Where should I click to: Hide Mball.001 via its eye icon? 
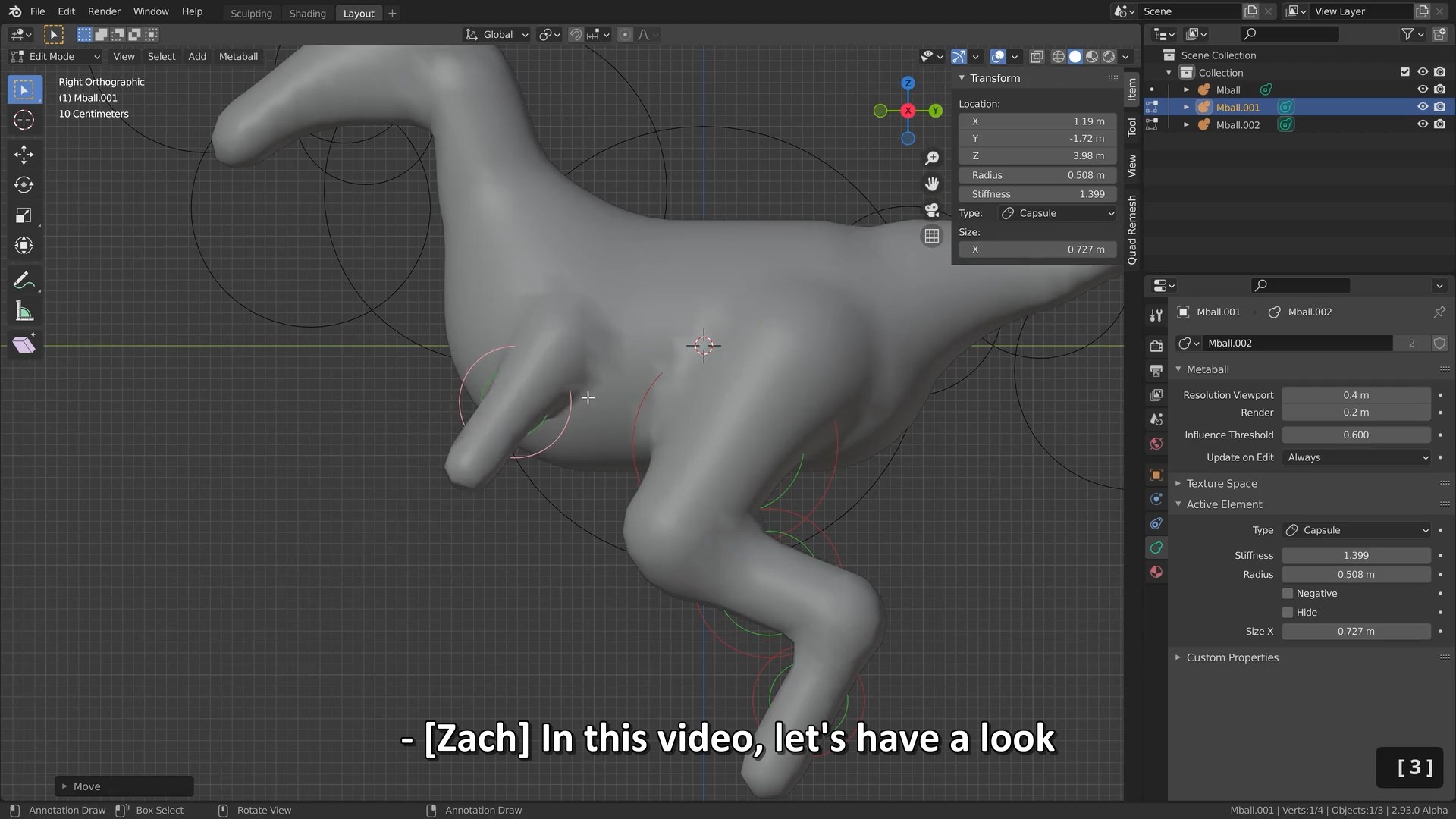pos(1423,107)
